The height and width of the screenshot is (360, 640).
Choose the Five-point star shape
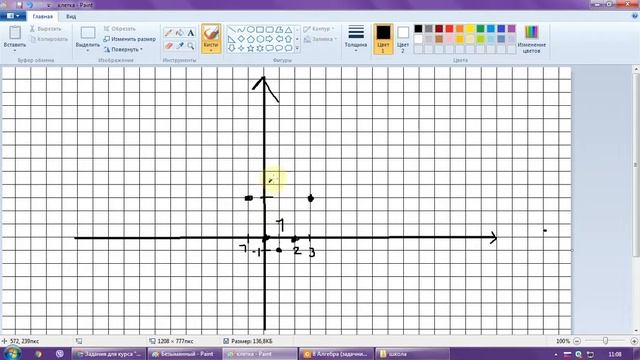(250, 48)
